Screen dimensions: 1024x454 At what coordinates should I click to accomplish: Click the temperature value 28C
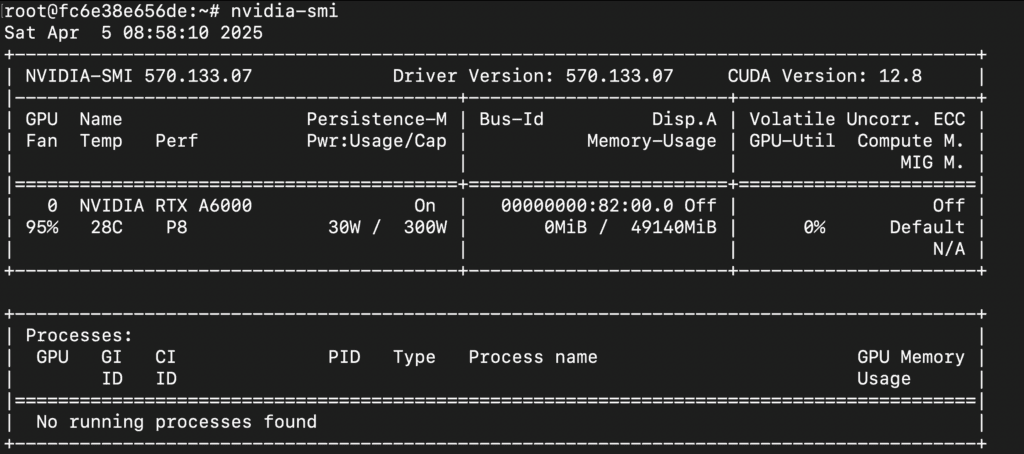click(x=106, y=227)
